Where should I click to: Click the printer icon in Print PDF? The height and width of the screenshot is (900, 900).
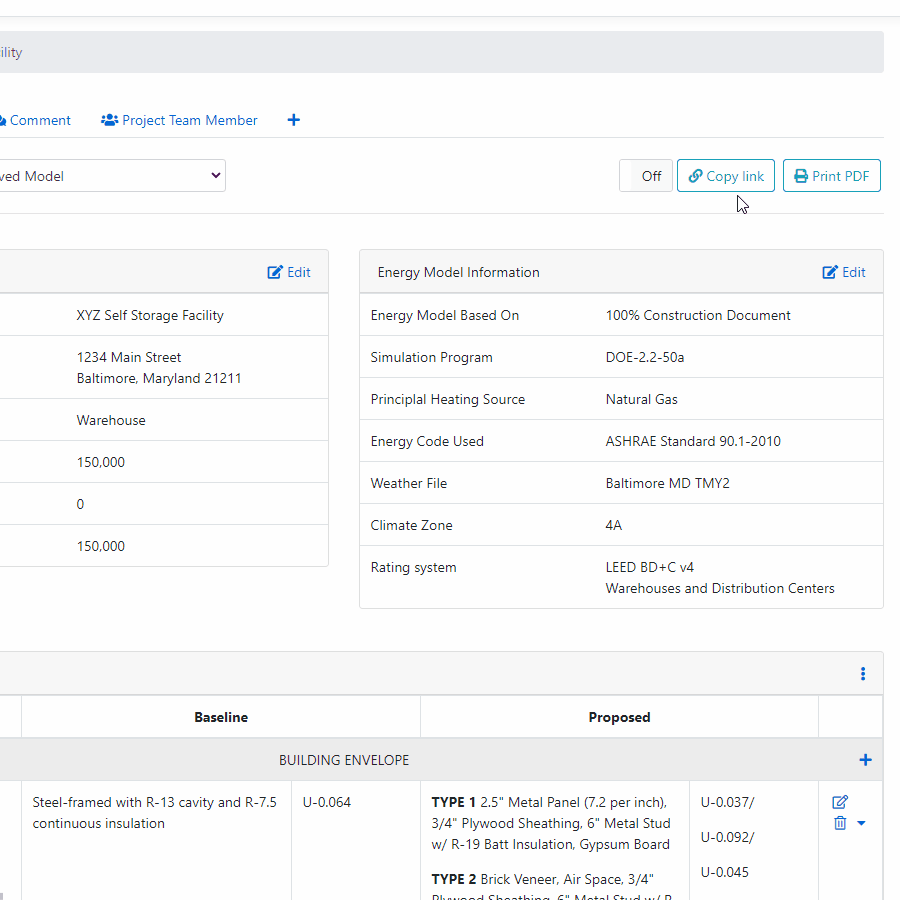pos(801,176)
